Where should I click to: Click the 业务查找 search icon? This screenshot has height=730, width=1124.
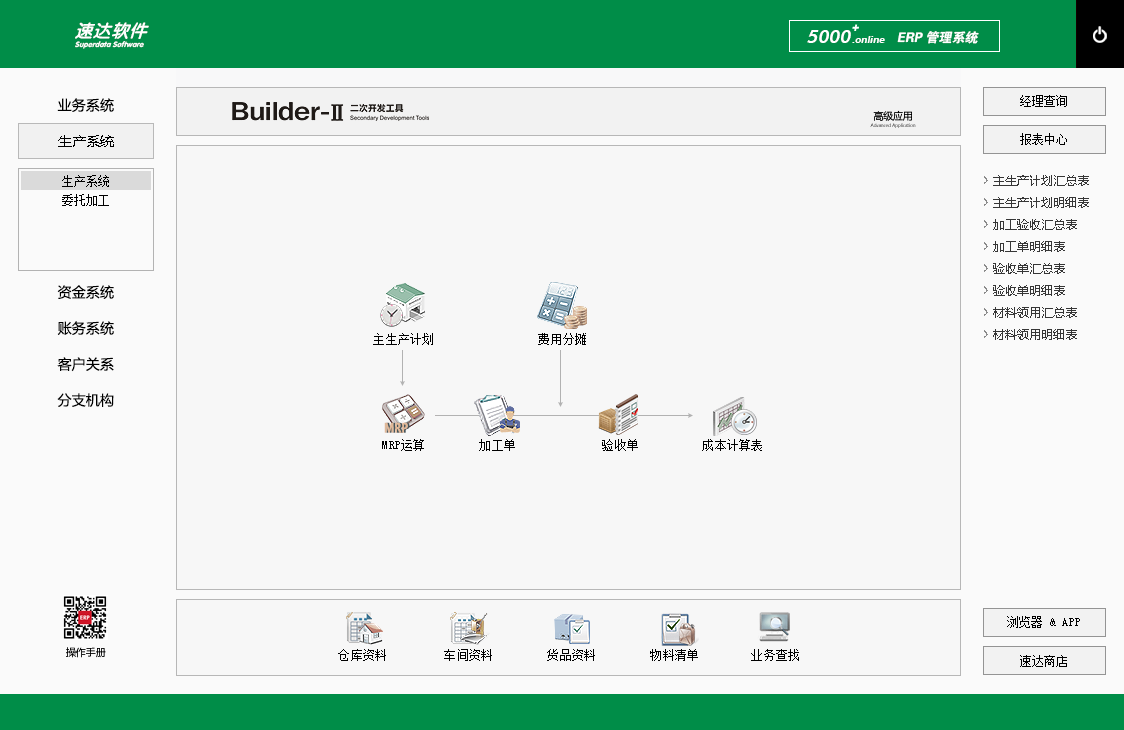point(775,628)
